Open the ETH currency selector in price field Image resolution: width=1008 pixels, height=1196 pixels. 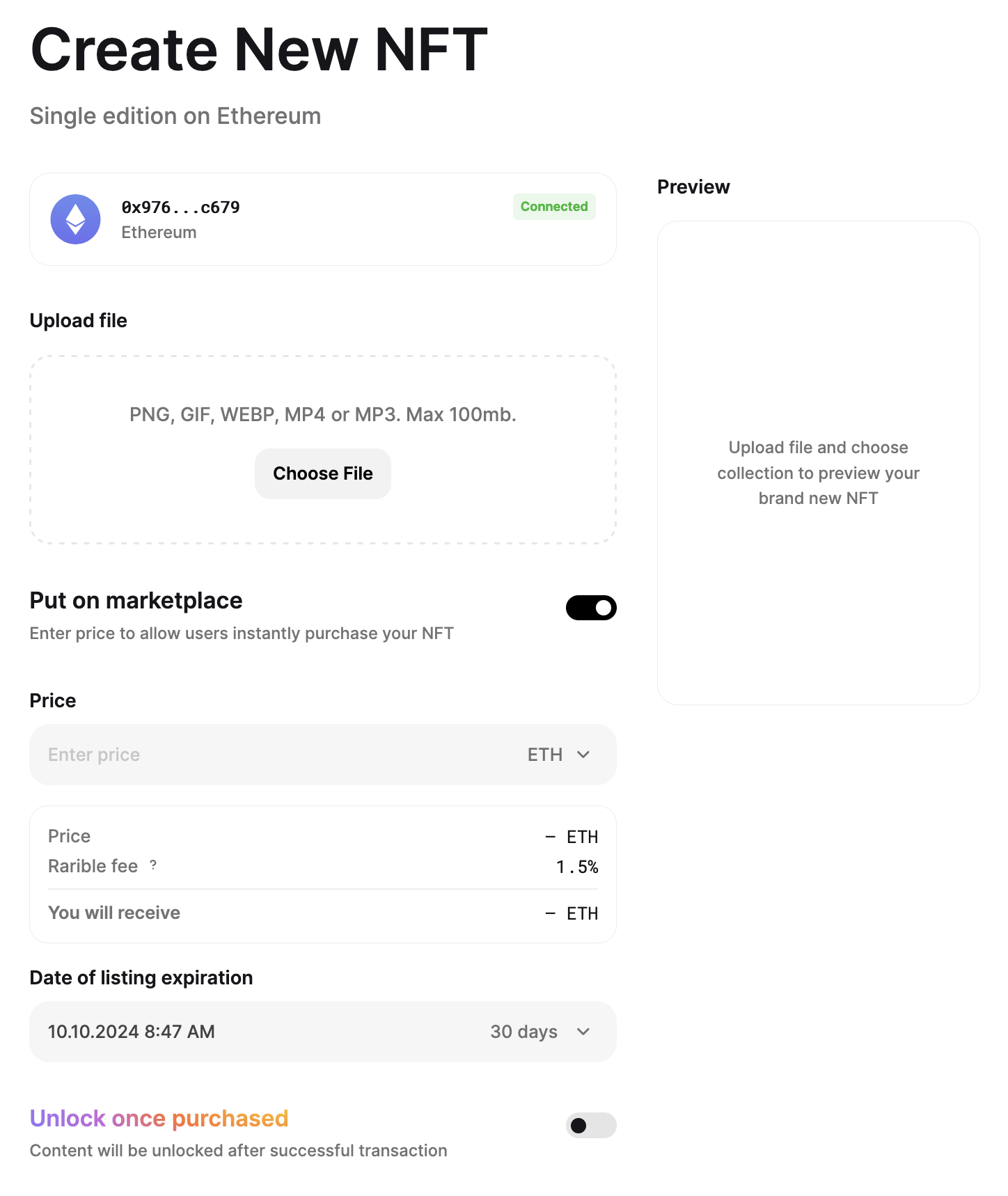546,755
